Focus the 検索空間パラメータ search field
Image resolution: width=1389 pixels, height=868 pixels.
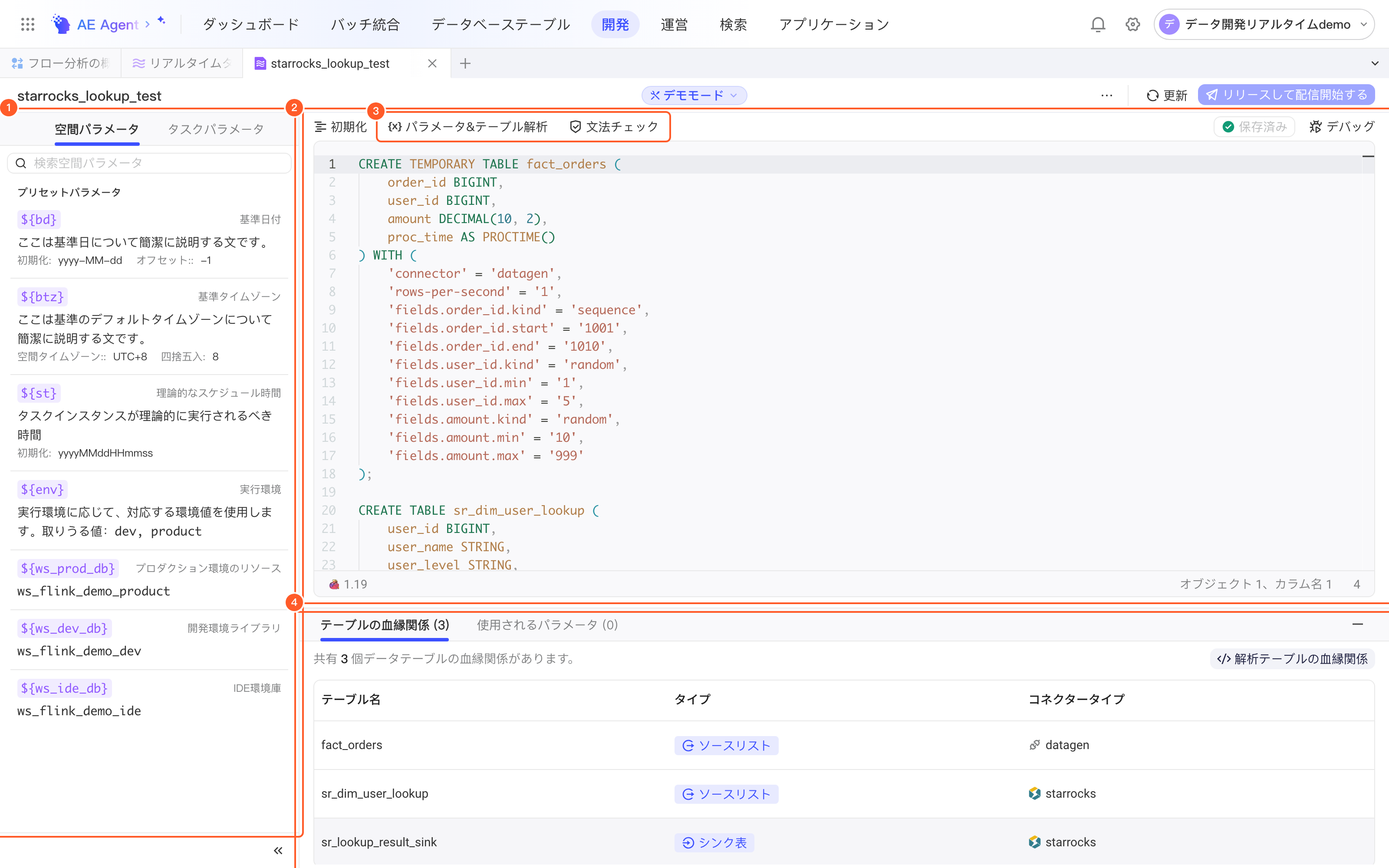(x=149, y=163)
